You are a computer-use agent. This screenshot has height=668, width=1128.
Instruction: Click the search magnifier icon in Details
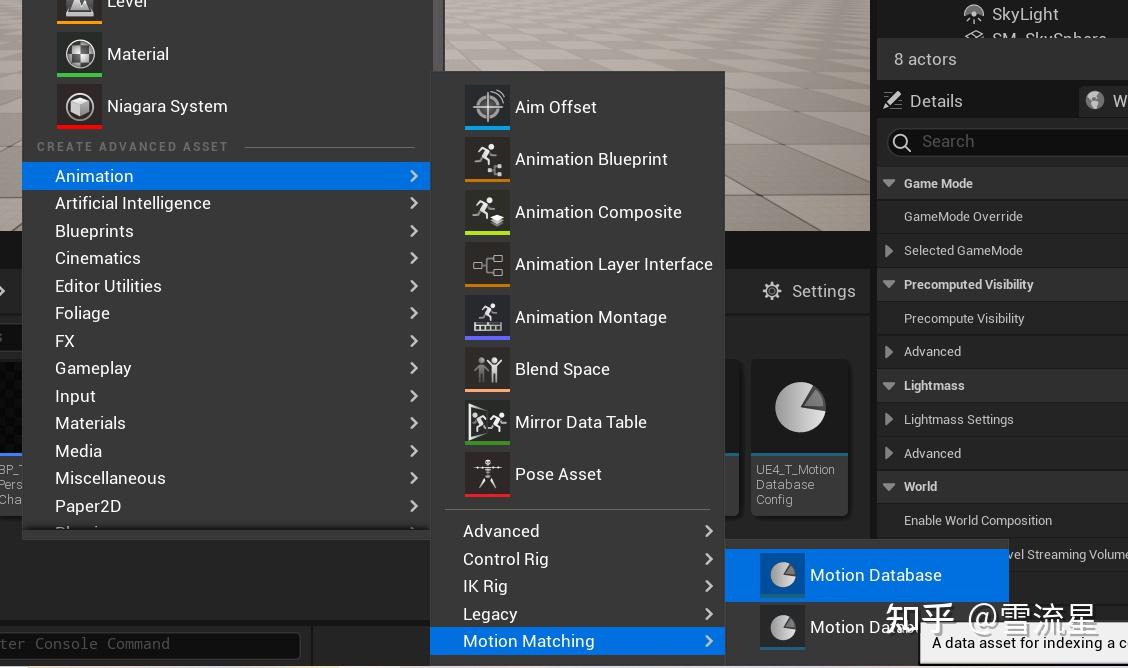901,142
